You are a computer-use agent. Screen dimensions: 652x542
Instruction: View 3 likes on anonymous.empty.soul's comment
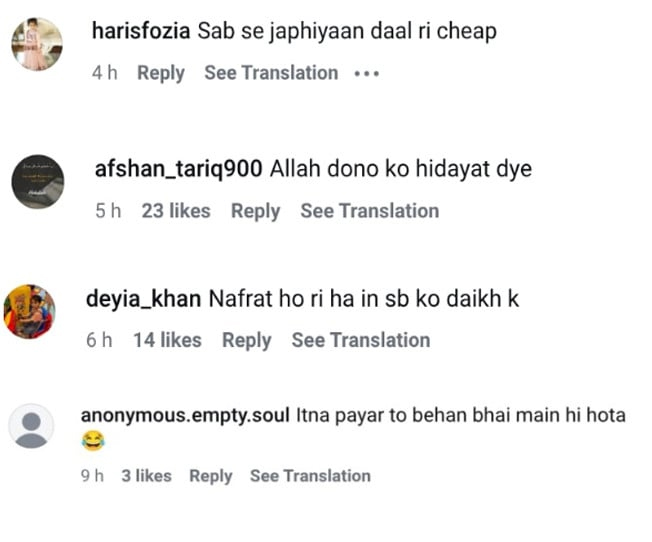point(146,476)
